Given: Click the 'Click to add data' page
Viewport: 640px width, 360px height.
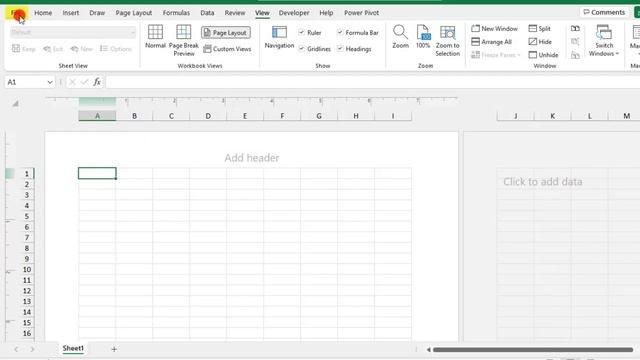Looking at the screenshot, I should pyautogui.click(x=542, y=182).
